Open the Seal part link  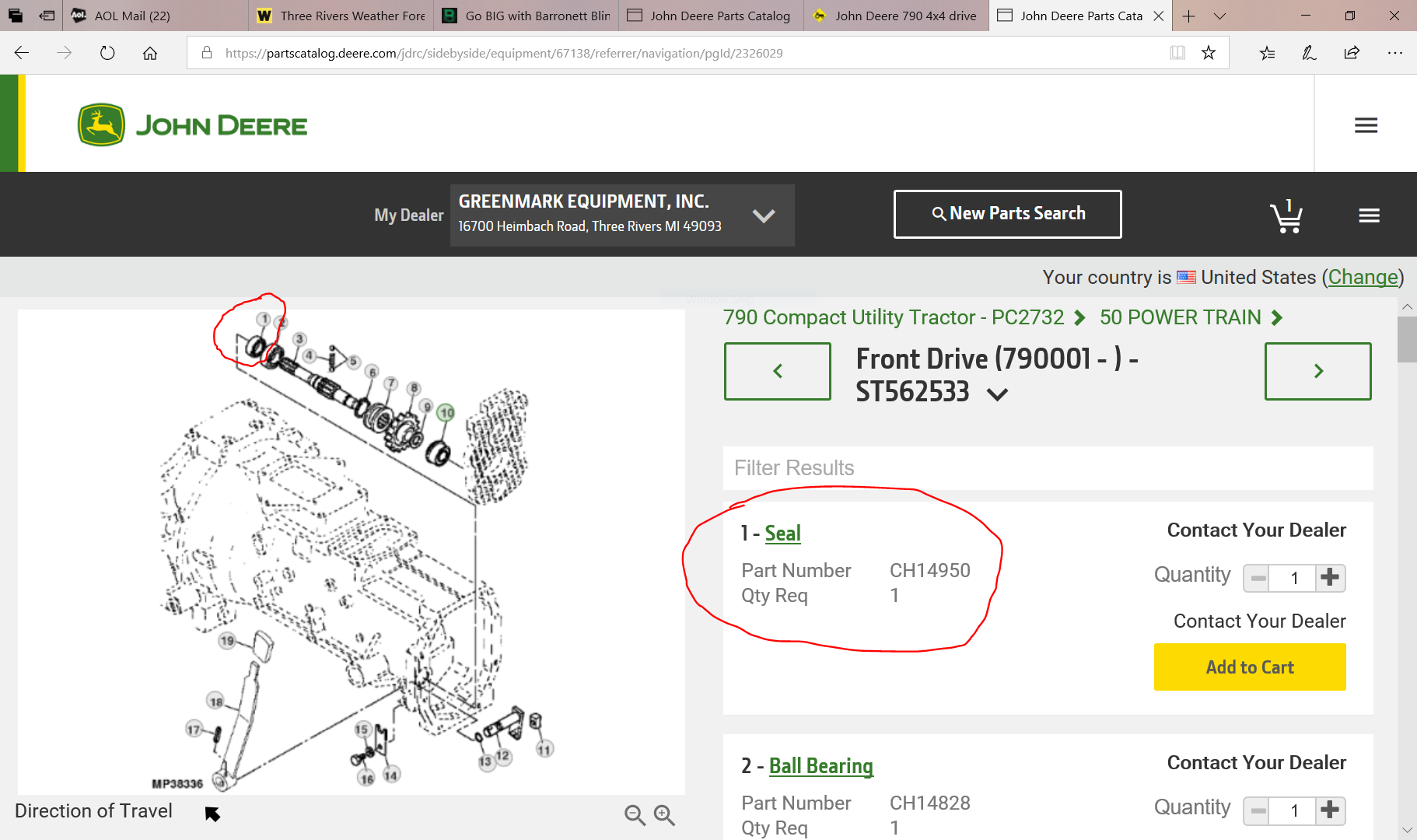[x=782, y=534]
